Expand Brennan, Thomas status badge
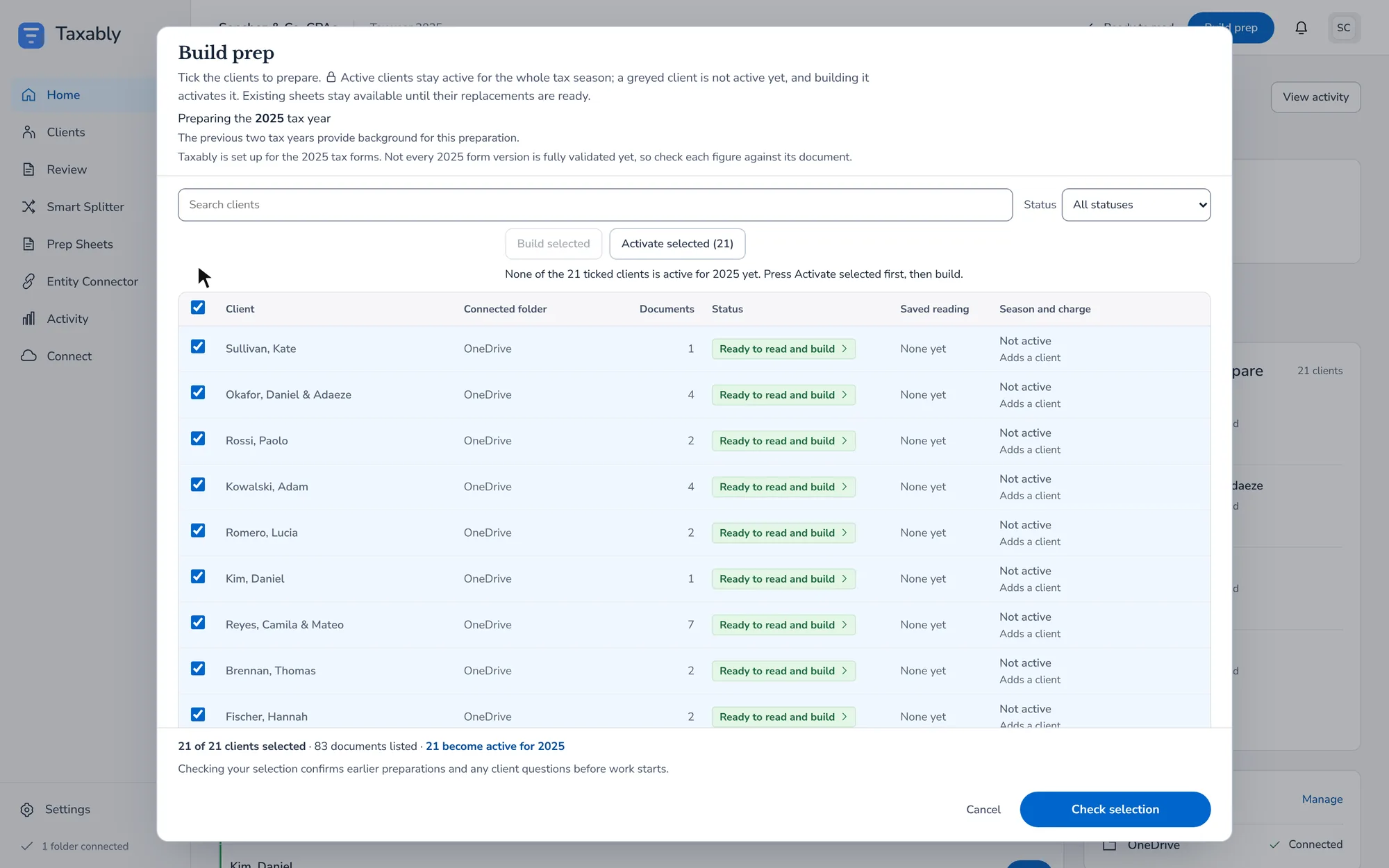Viewport: 1389px width, 868px height. [x=783, y=671]
